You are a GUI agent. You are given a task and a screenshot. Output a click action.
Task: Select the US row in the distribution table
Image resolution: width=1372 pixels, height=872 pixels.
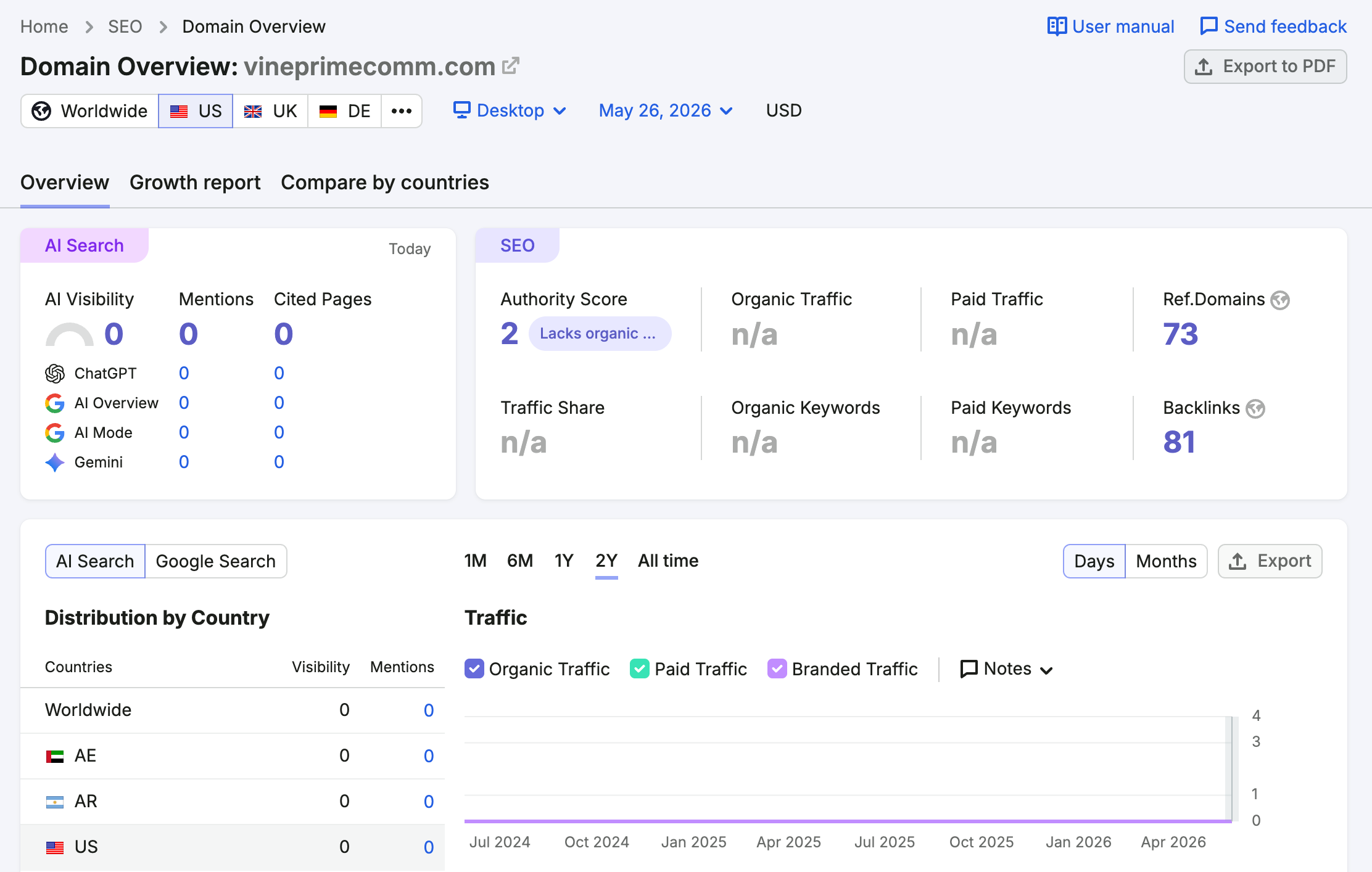coord(233,847)
